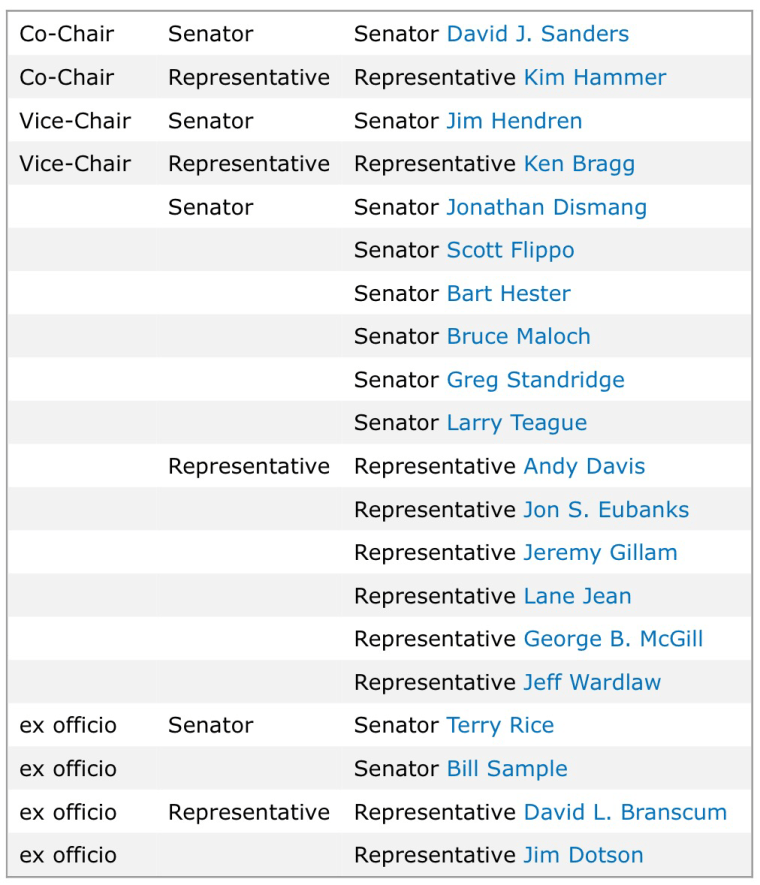760x885 pixels.
Task: Click the Jon S. Eubanks link
Action: [606, 510]
